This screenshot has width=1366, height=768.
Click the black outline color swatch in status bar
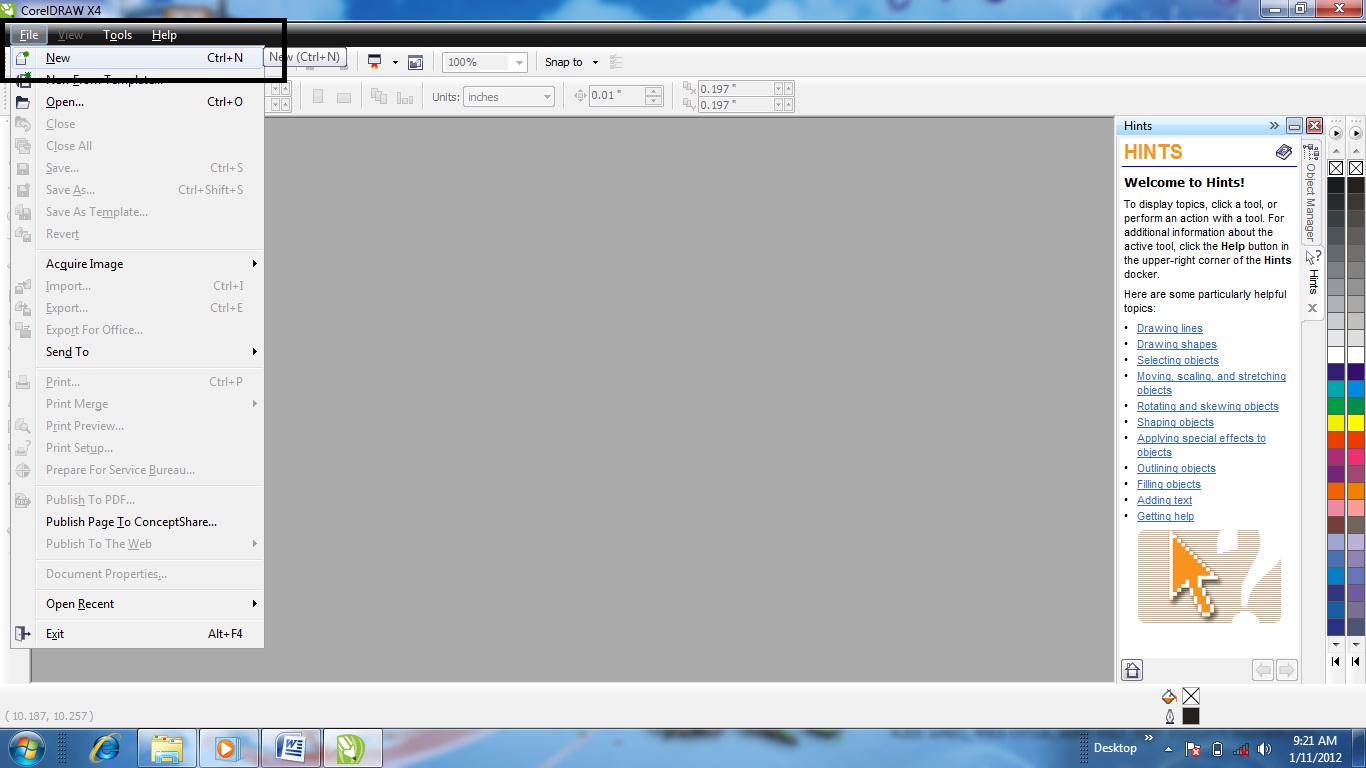point(1191,716)
